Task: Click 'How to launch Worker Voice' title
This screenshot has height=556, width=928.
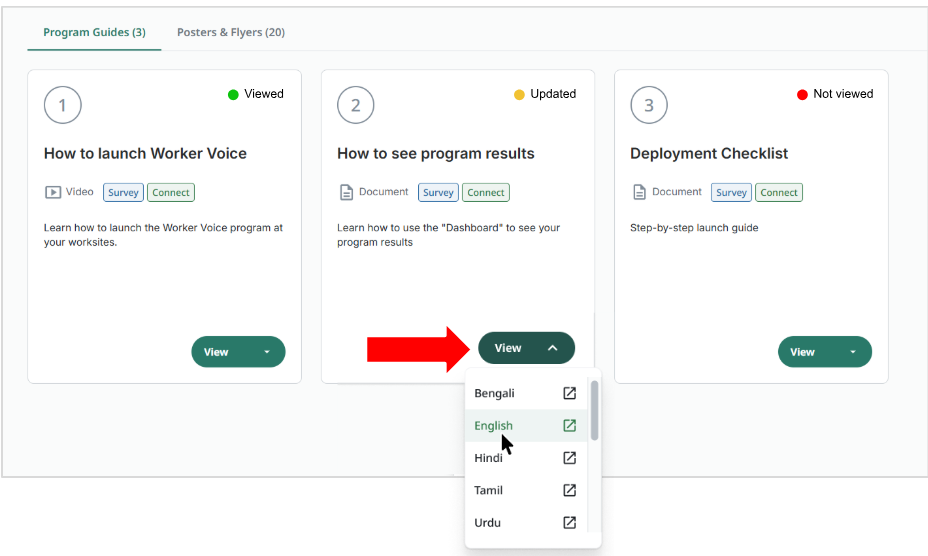Action: 145,153
